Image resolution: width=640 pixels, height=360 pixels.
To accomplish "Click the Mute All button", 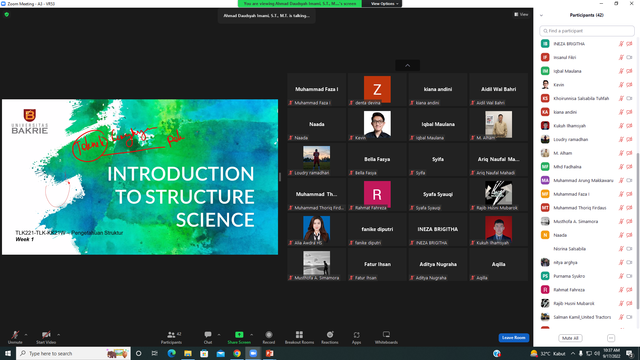I will [x=570, y=338].
